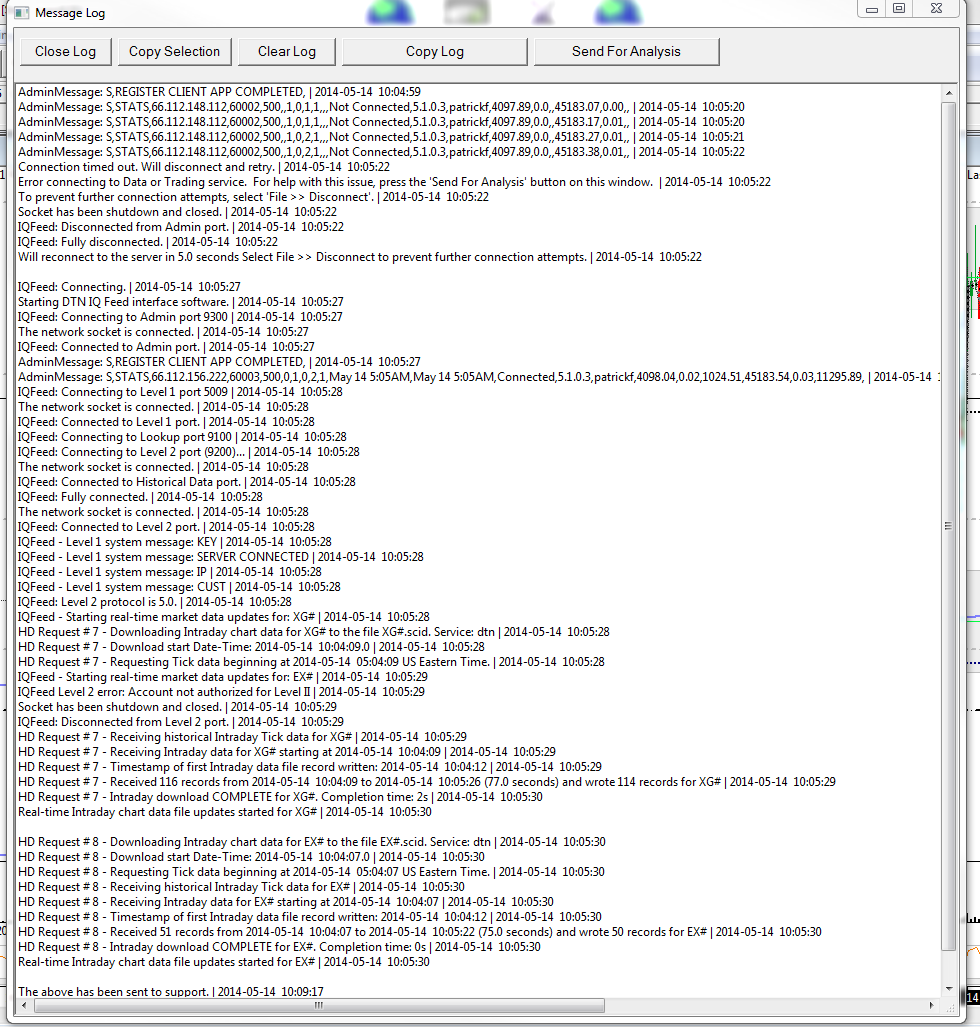Select line 'IQFeed: Fully connected.'
Image resolution: width=980 pixels, height=1027 pixels.
[x=140, y=497]
